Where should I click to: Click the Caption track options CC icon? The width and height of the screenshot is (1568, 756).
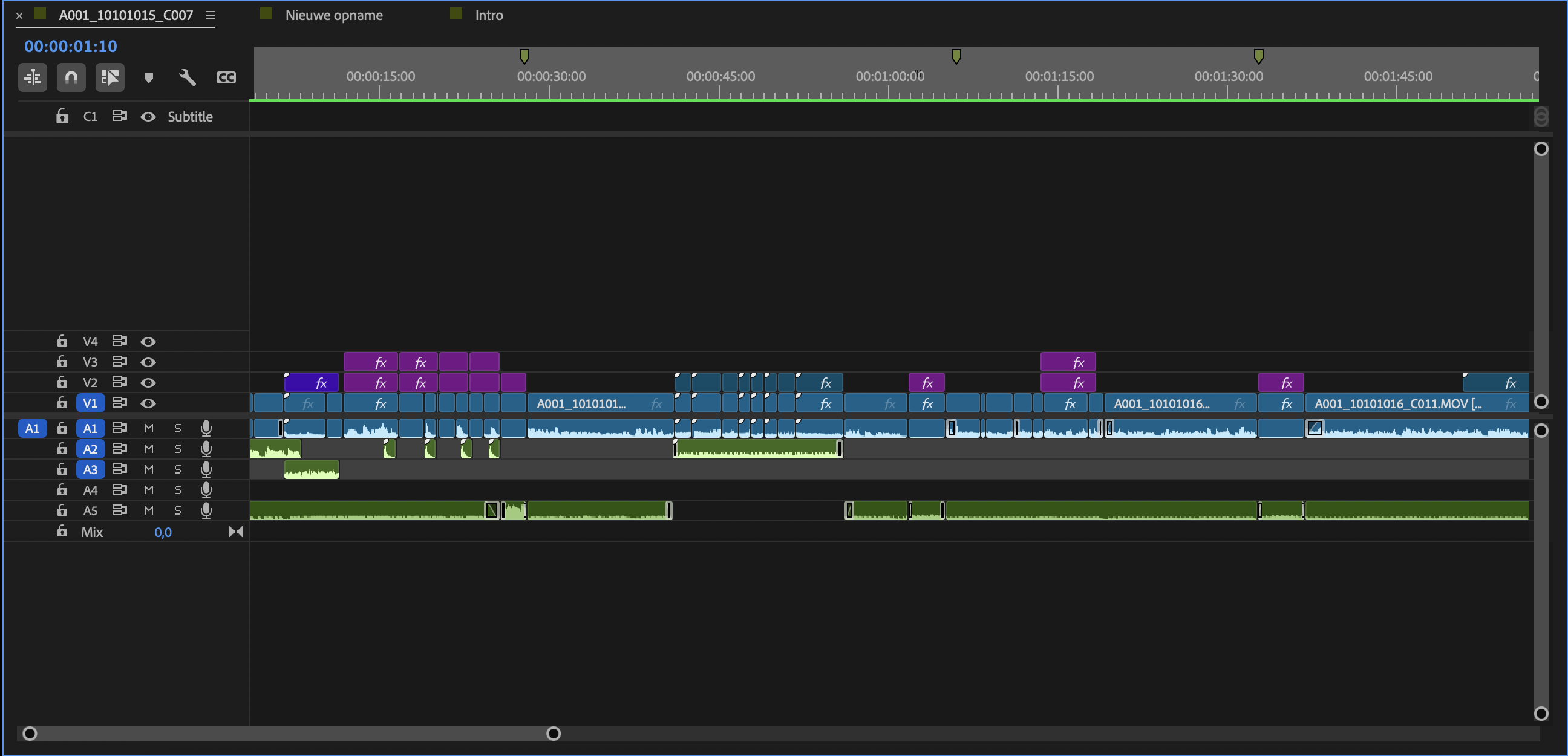226,77
